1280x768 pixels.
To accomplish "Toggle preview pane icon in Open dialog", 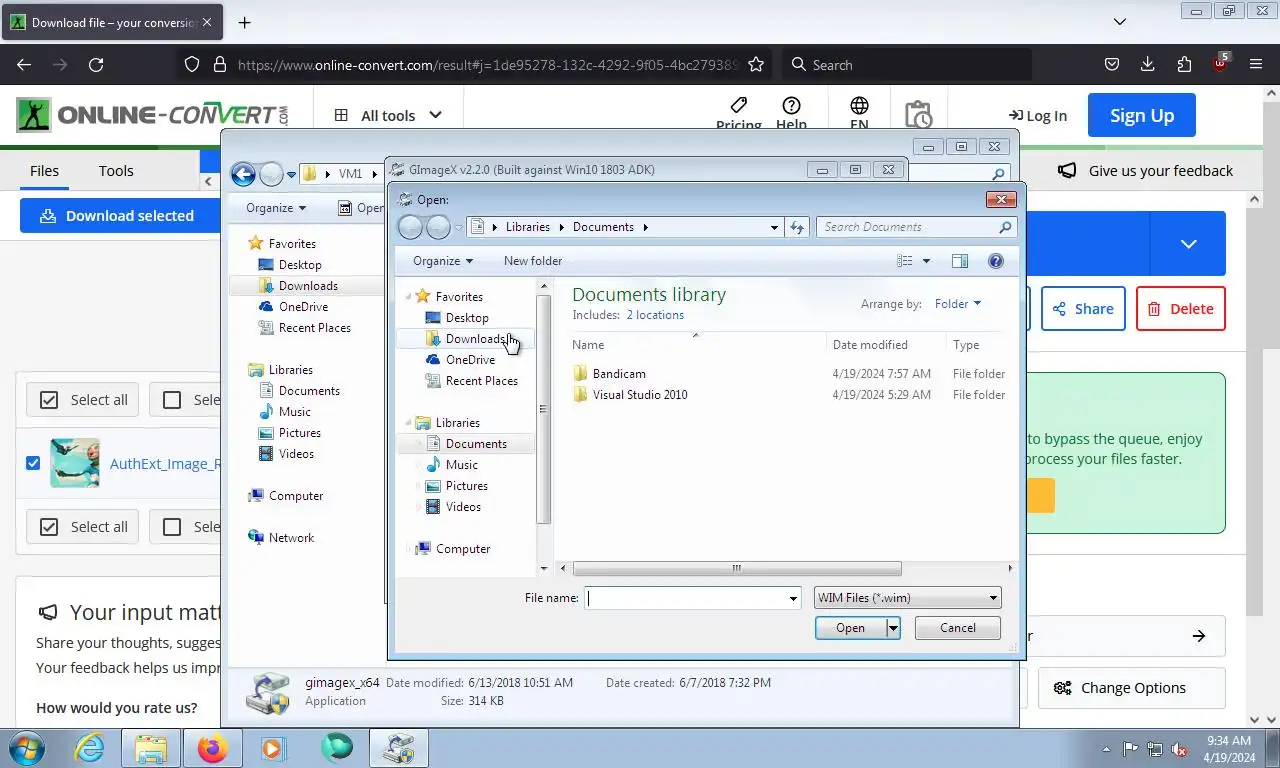I will 960,261.
